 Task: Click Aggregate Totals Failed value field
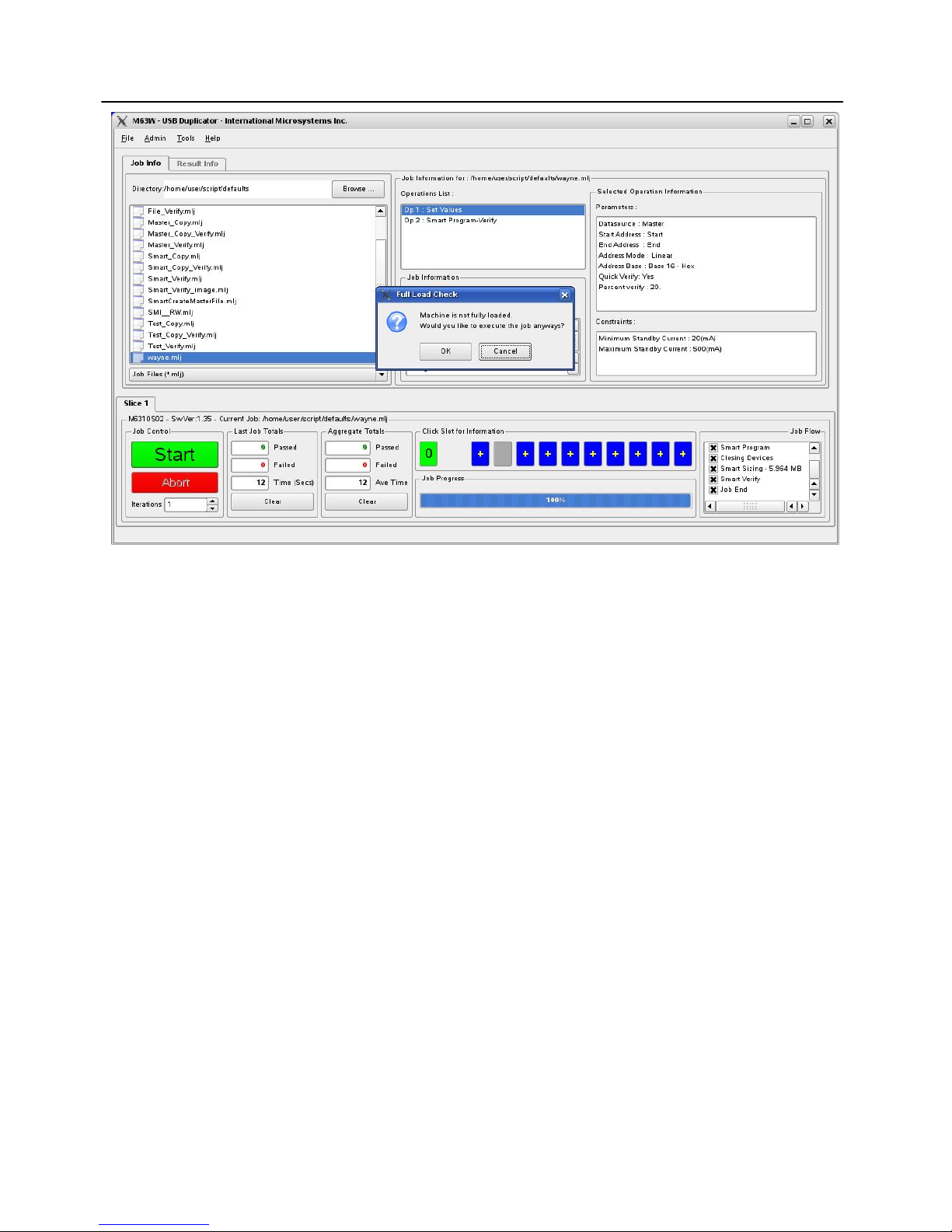tap(347, 465)
